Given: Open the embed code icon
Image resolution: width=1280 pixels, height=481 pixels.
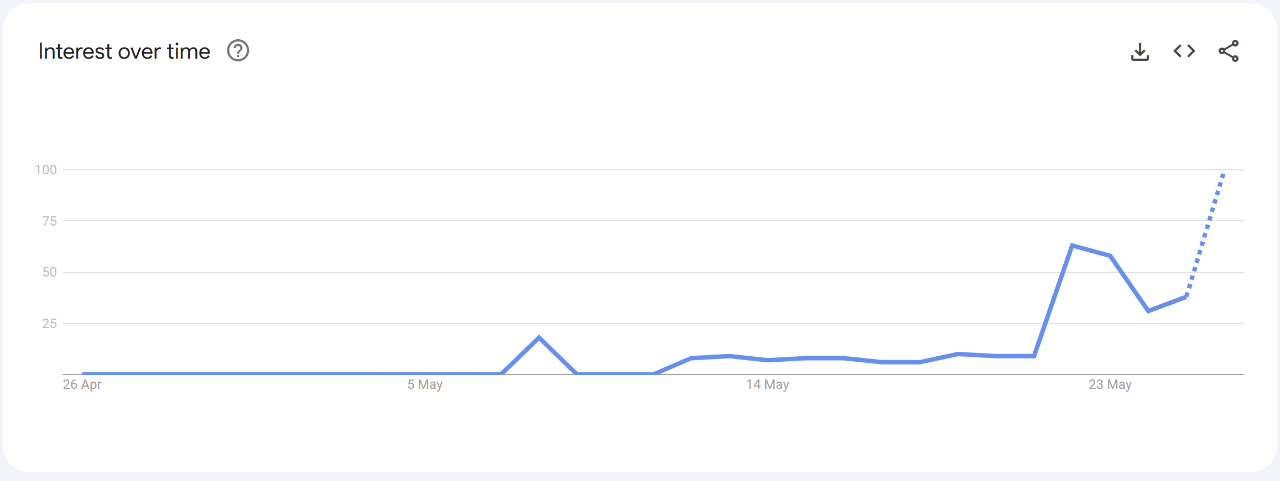Looking at the screenshot, I should (x=1184, y=51).
